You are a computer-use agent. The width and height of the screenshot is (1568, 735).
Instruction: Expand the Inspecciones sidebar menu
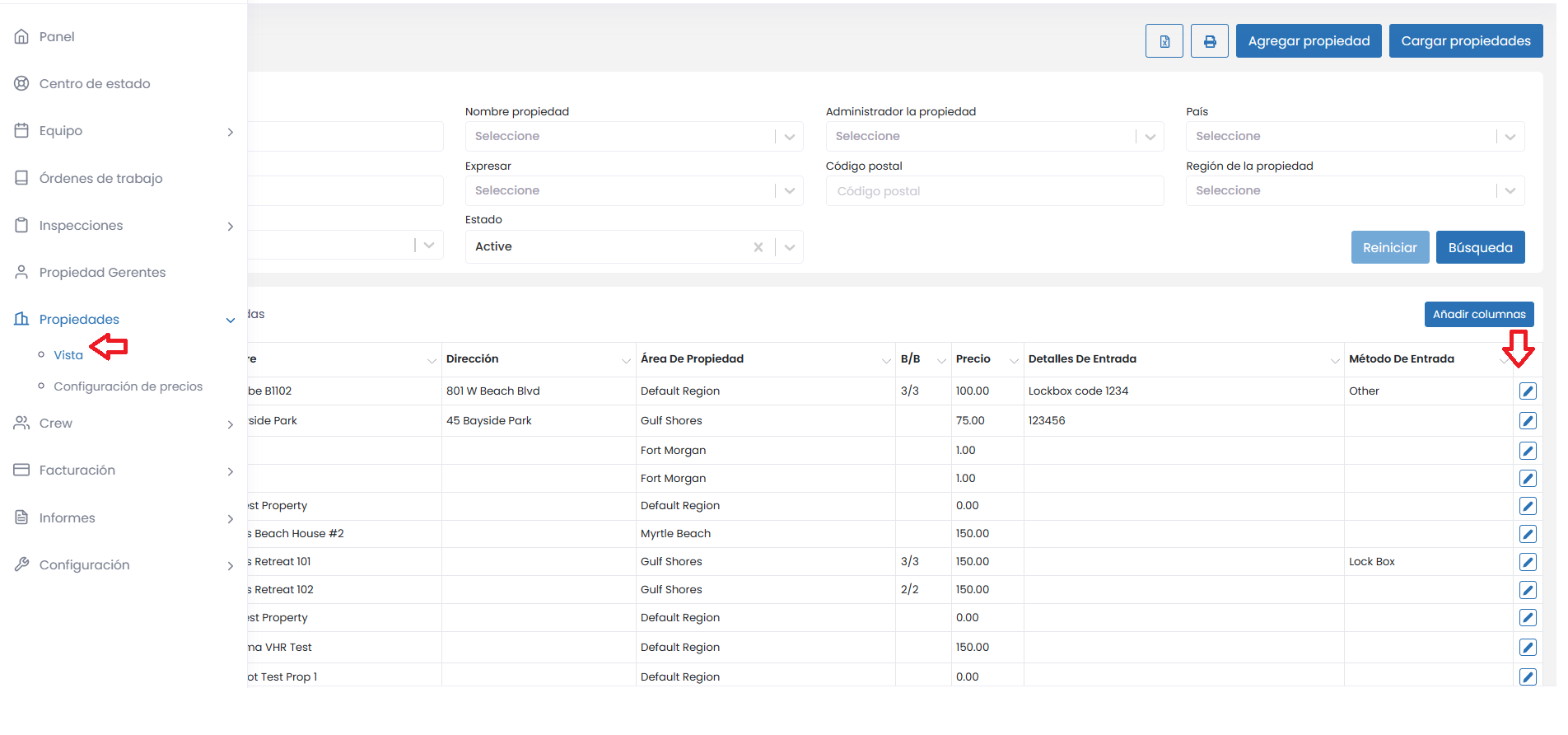point(230,226)
